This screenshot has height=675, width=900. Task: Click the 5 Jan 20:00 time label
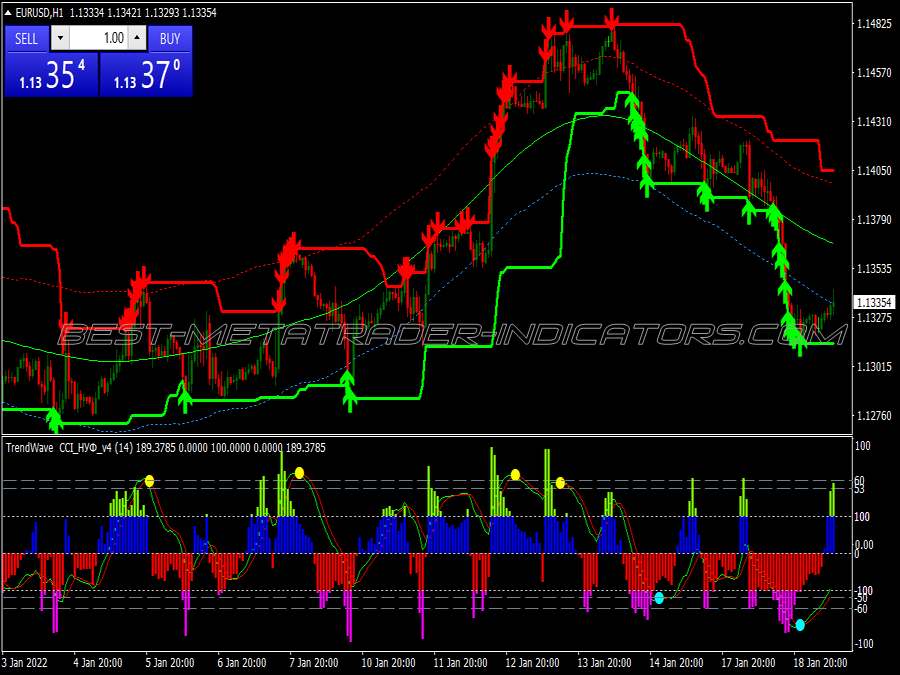coord(170,662)
